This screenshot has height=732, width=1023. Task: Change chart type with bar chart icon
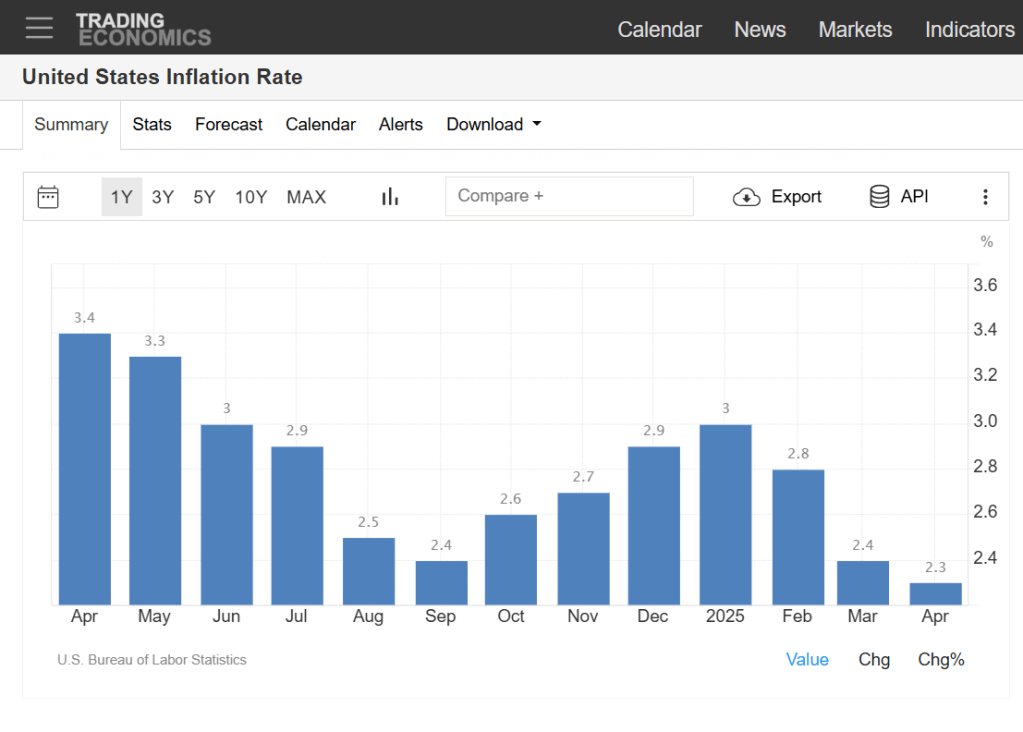point(390,197)
